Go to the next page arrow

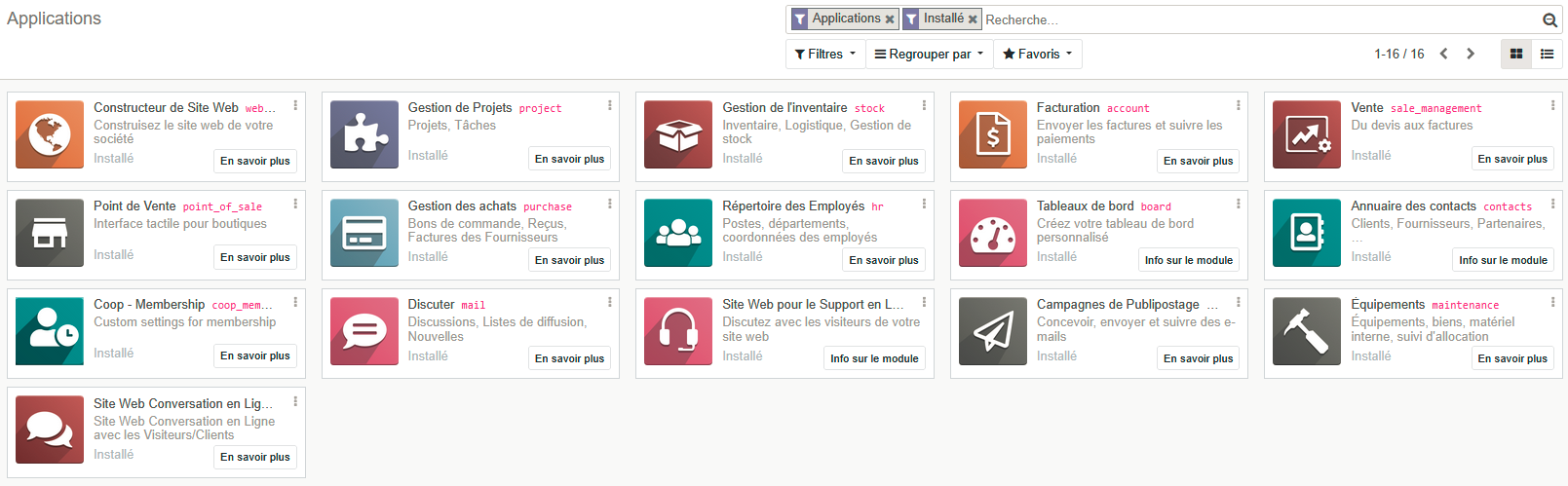click(1471, 55)
